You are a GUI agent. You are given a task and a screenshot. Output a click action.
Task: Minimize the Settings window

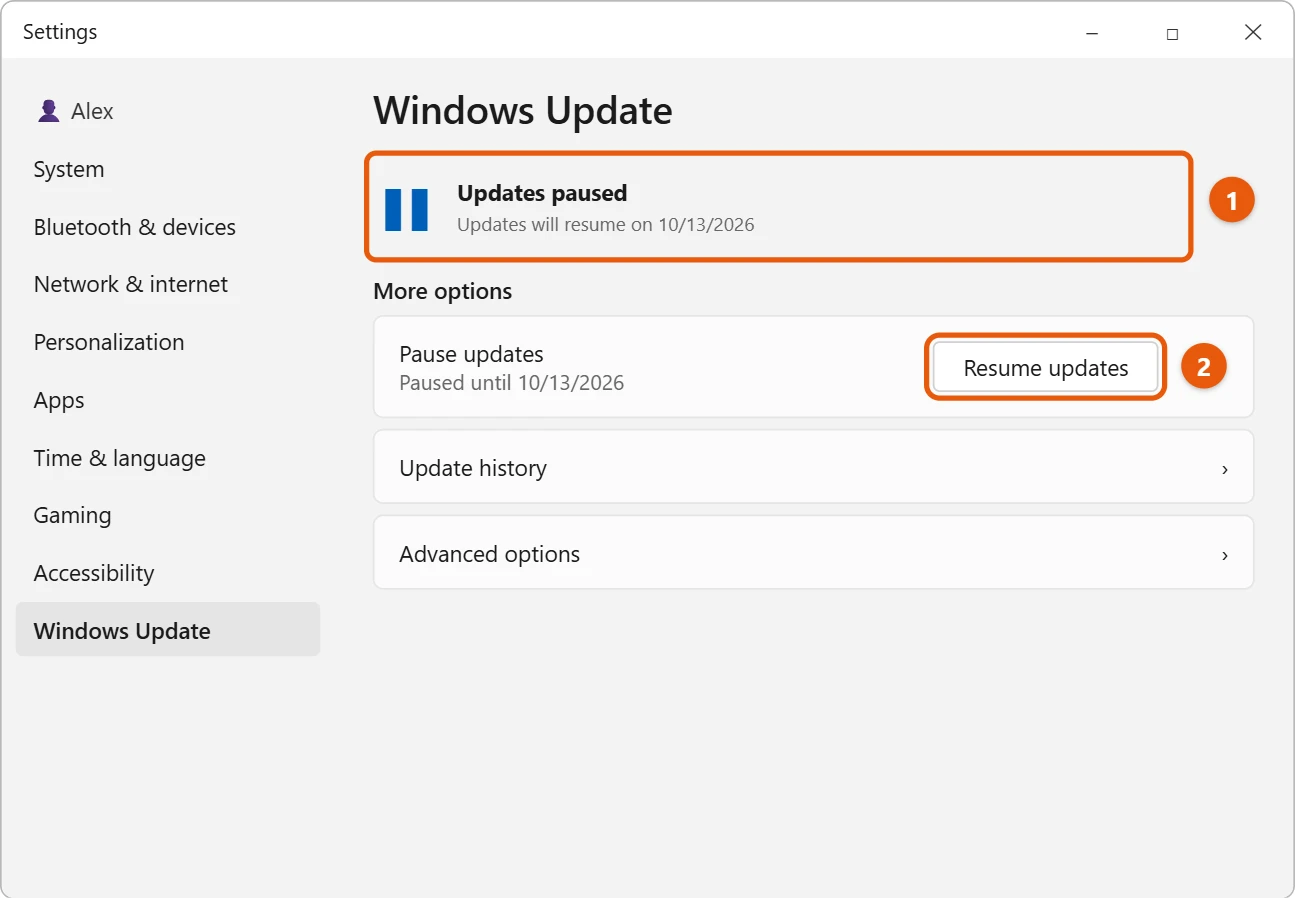coord(1092,33)
